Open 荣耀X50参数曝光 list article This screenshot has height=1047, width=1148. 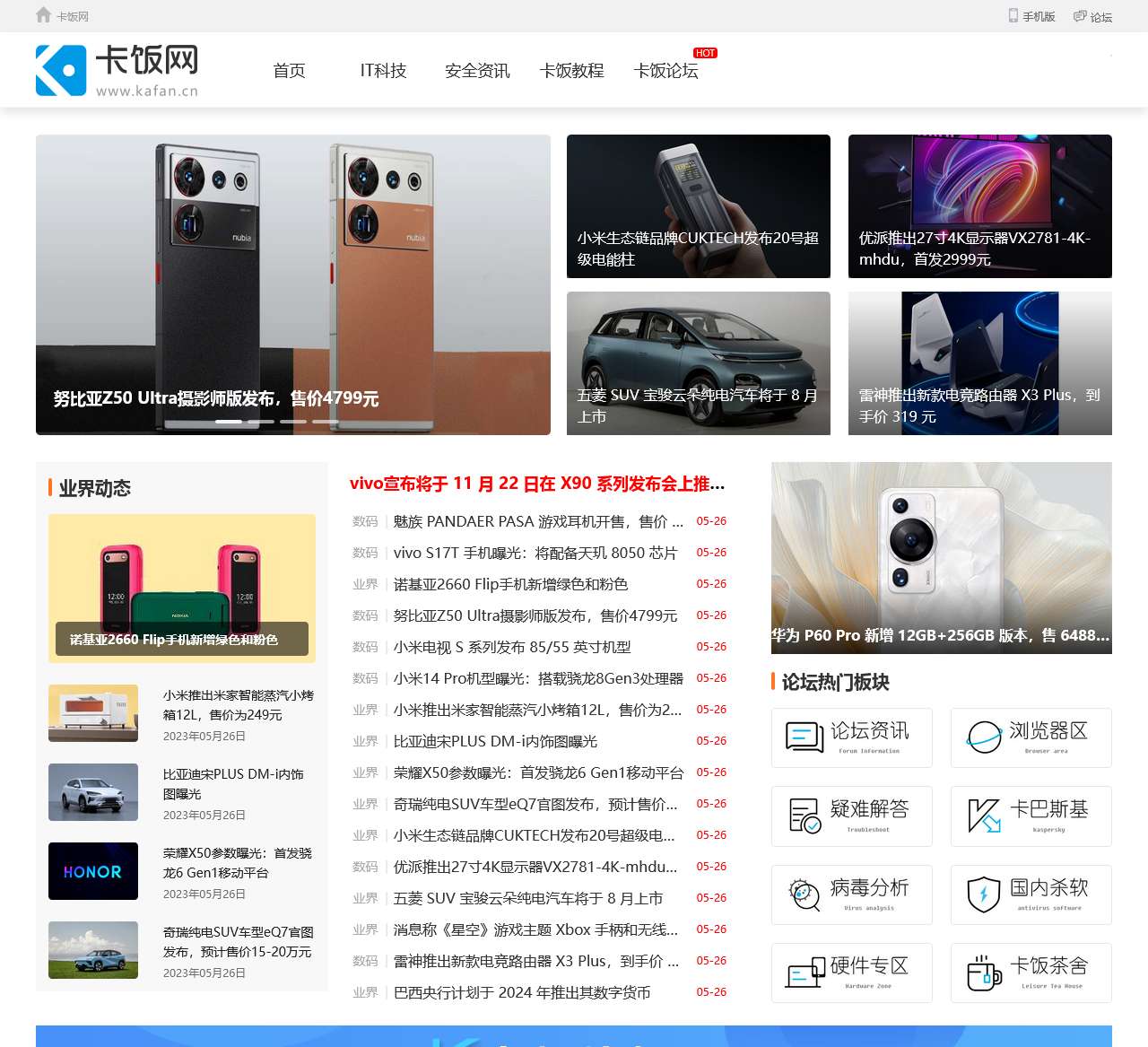538,772
